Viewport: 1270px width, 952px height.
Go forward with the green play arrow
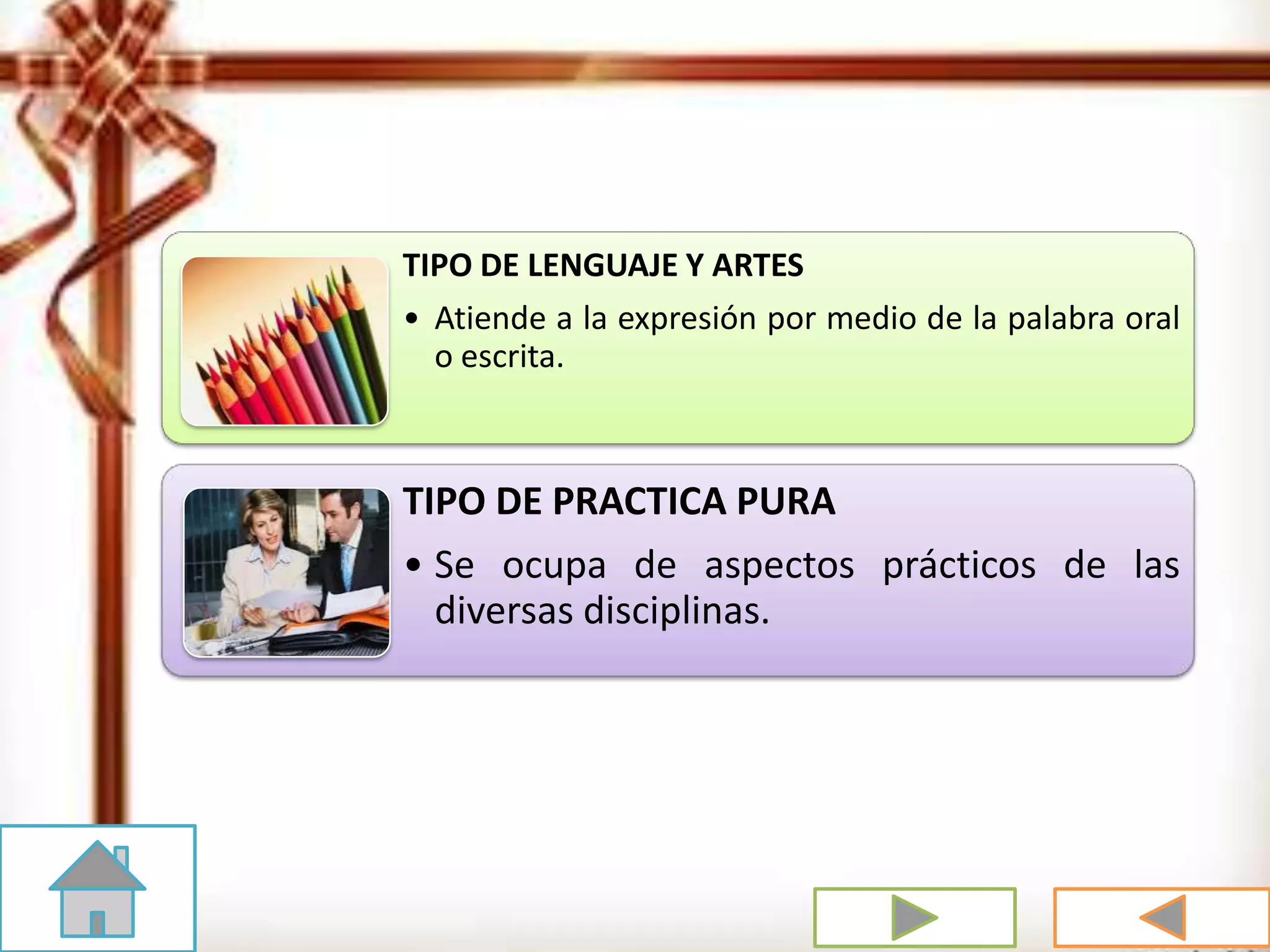(915, 917)
